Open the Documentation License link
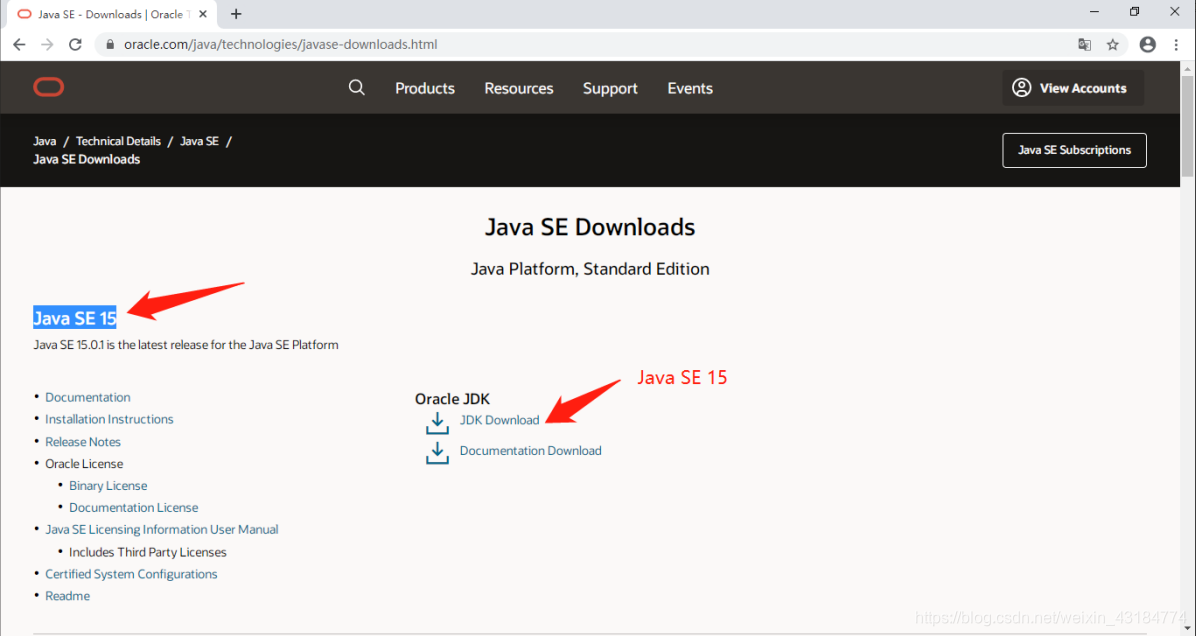 point(133,508)
